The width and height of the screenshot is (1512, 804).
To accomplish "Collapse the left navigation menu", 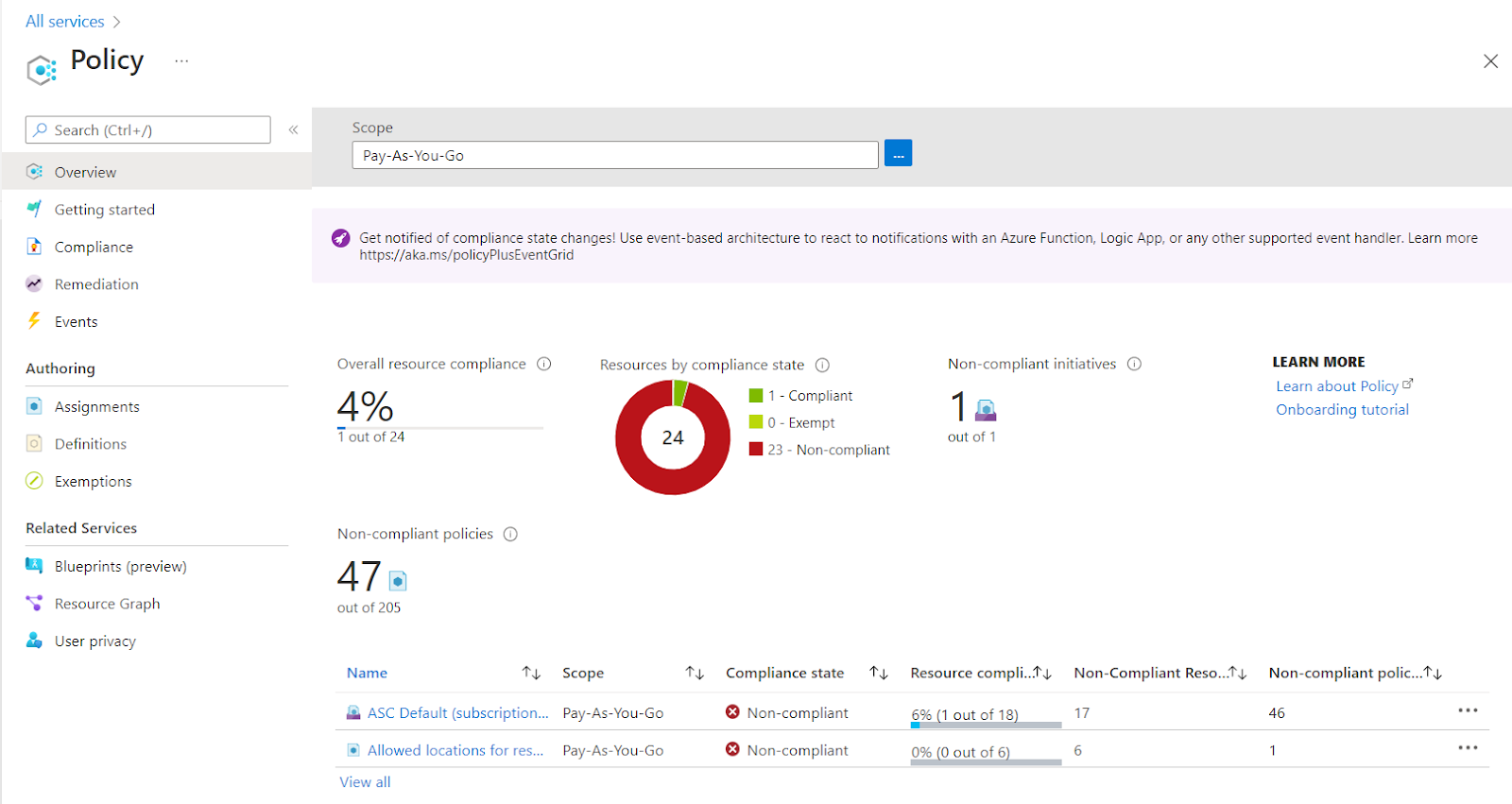I will 293,130.
